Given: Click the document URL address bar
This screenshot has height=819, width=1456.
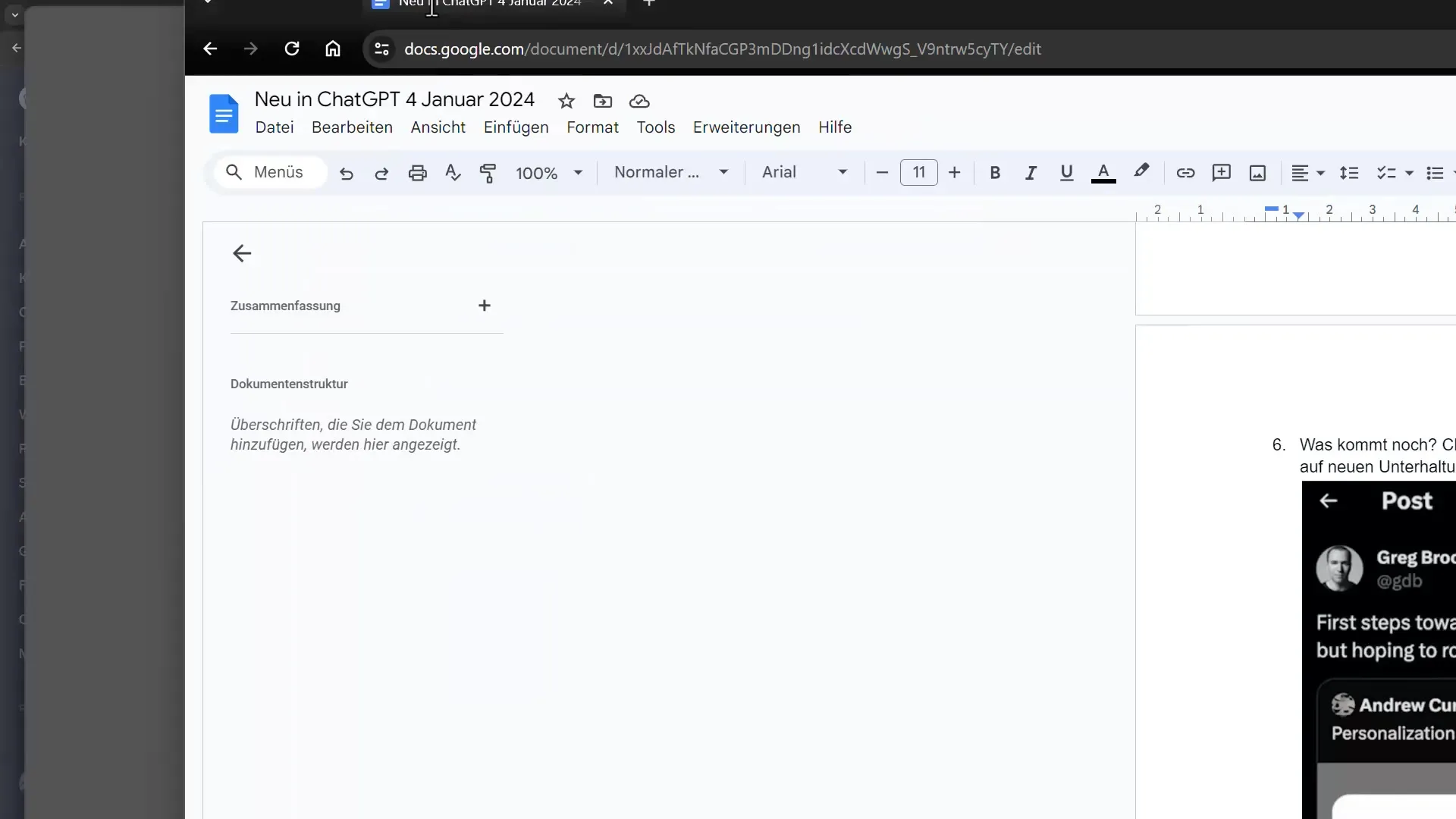Looking at the screenshot, I should (722, 49).
